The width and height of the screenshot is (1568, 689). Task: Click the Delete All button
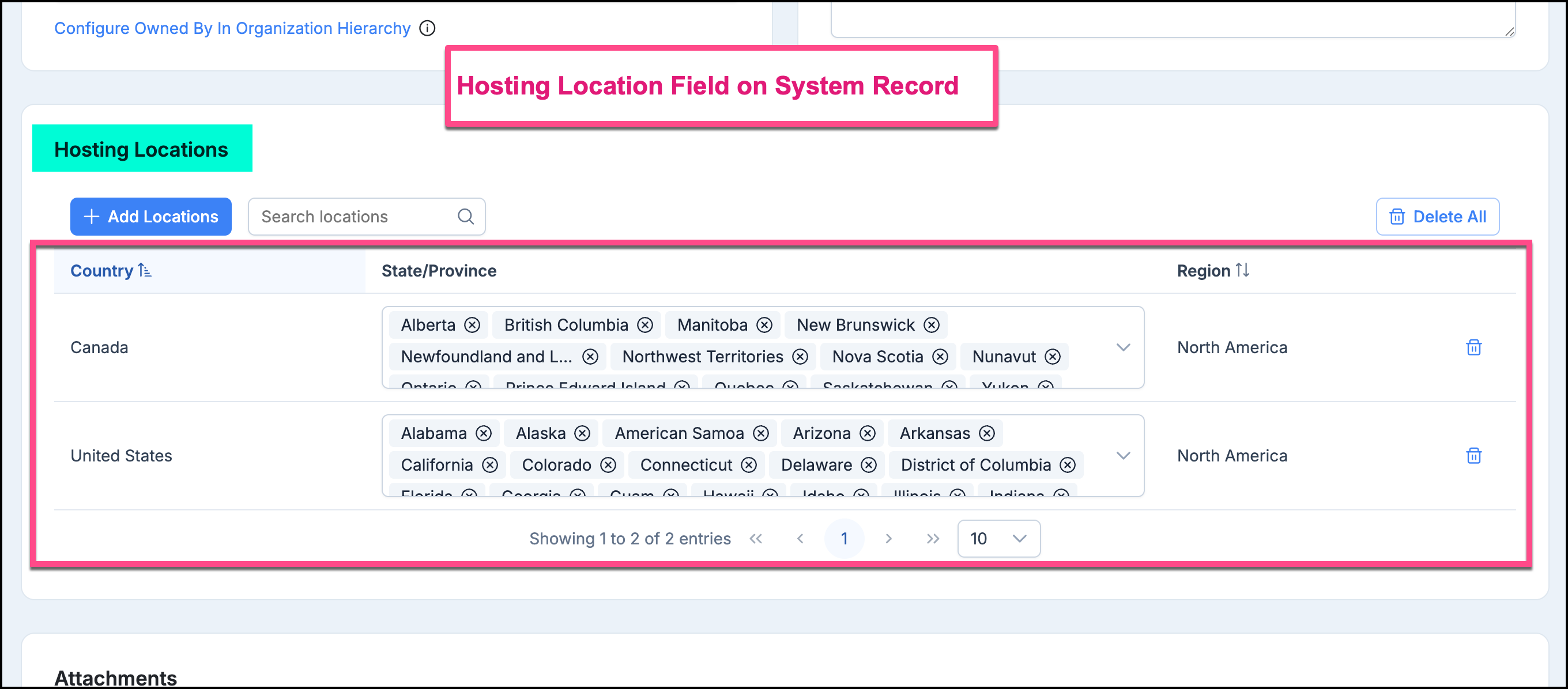[1437, 217]
